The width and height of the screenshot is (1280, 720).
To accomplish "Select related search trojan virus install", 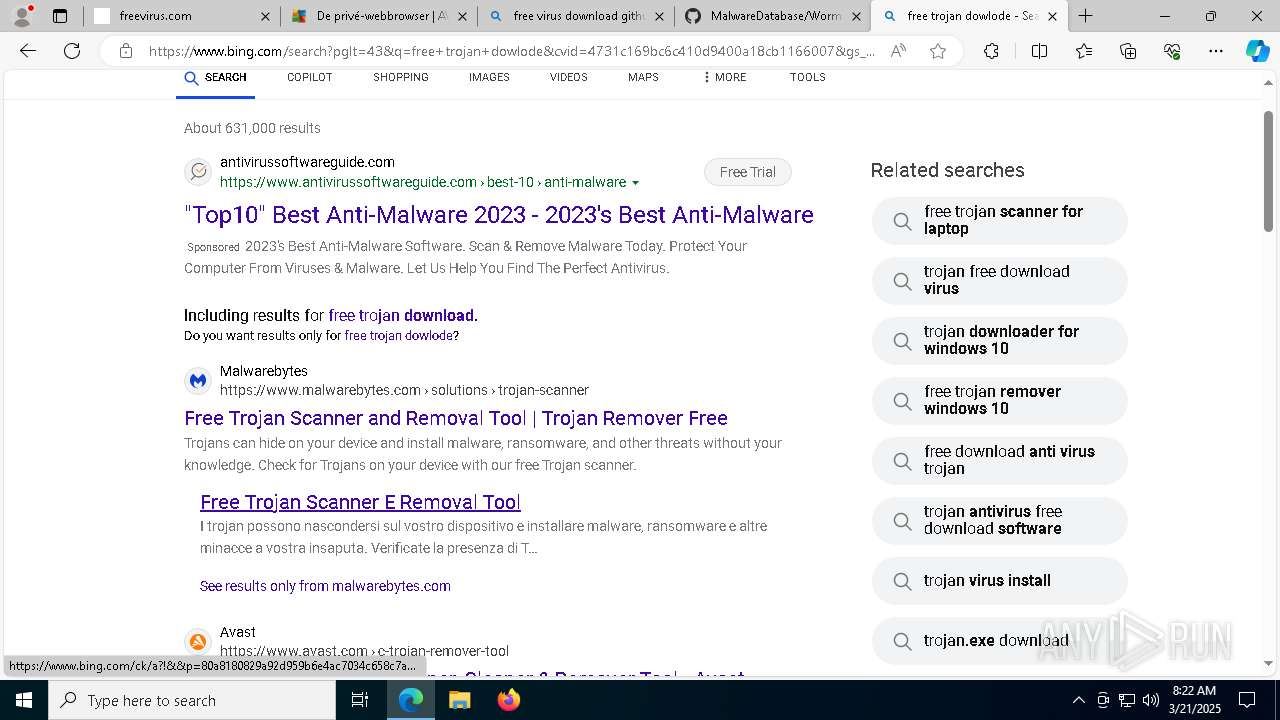I will [1000, 580].
